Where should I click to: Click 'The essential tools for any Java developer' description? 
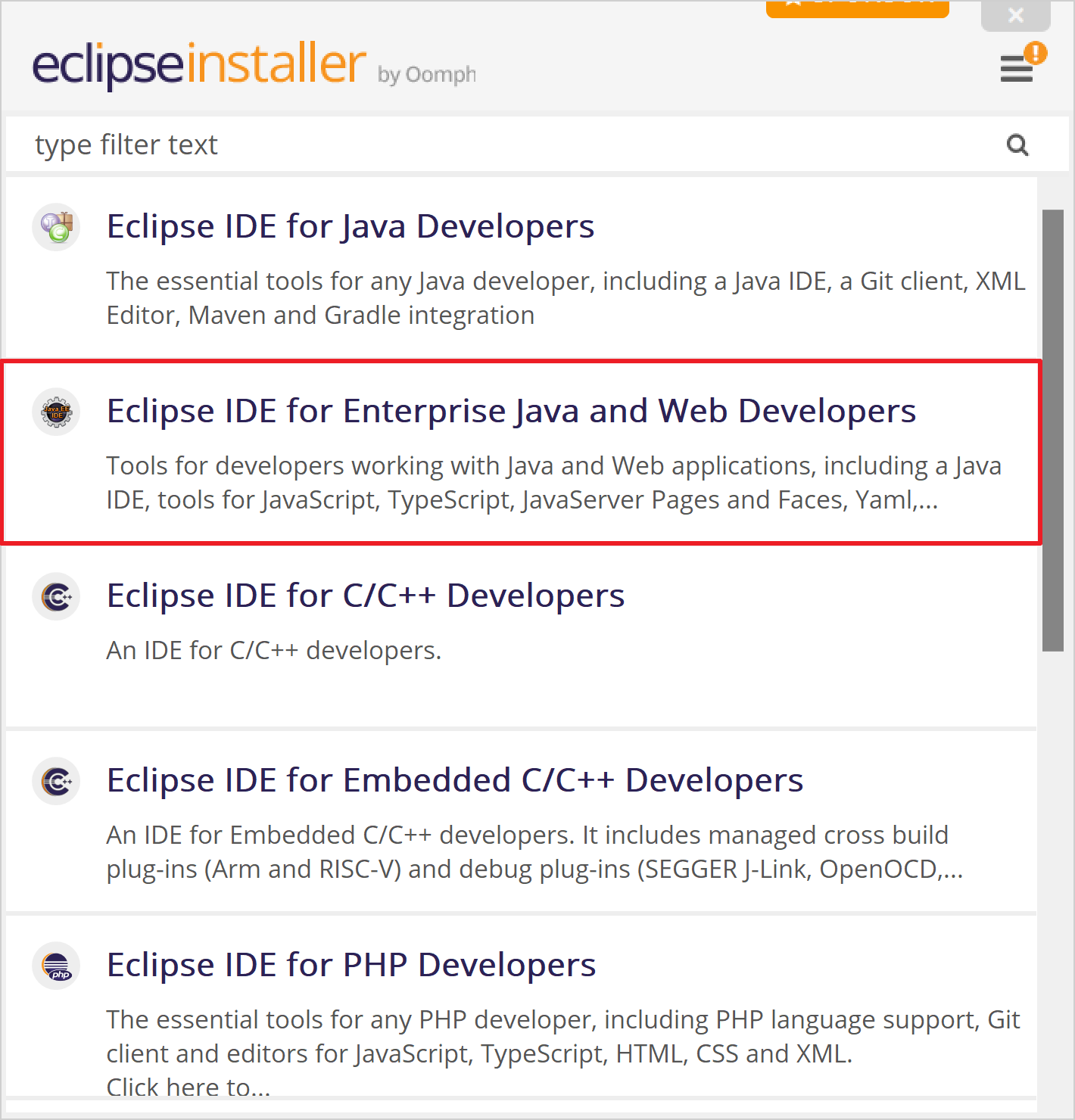[566, 298]
